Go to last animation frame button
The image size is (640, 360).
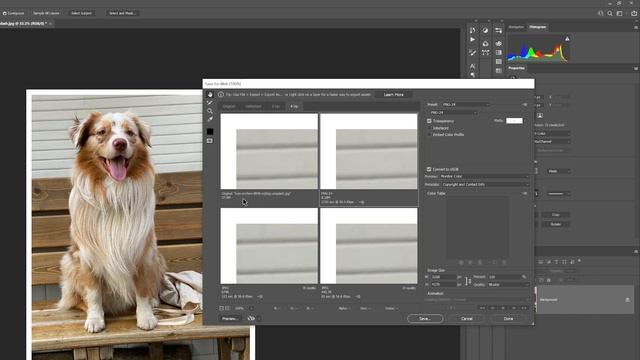pos(524,308)
